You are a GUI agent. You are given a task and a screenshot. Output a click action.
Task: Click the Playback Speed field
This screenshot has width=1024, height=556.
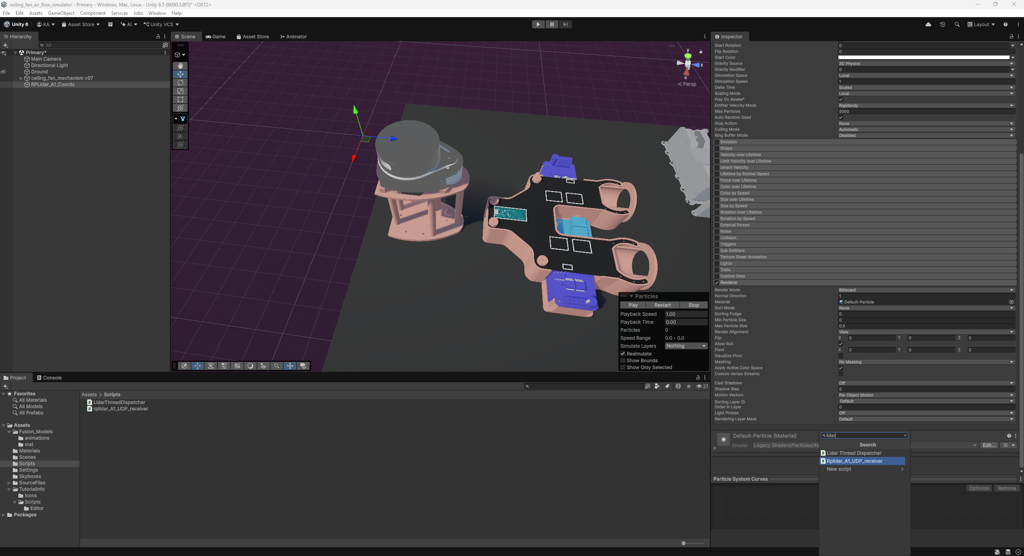[x=685, y=314]
